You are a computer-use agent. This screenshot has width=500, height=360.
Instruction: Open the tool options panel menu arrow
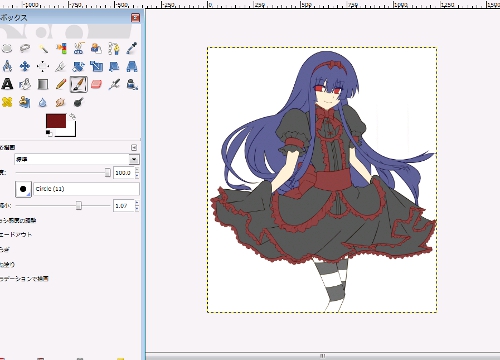click(x=134, y=147)
